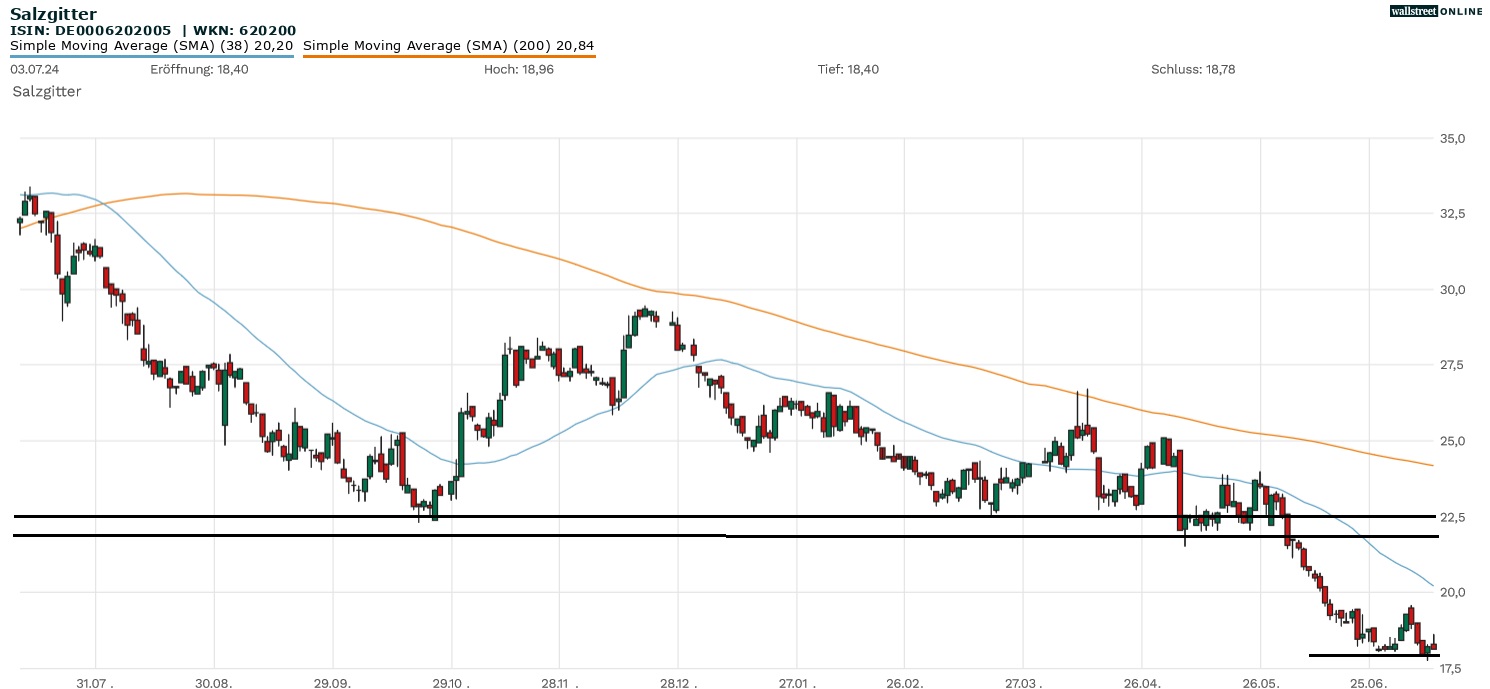
Task: Click the 29.10. date on the x-axis
Action: click(x=452, y=681)
